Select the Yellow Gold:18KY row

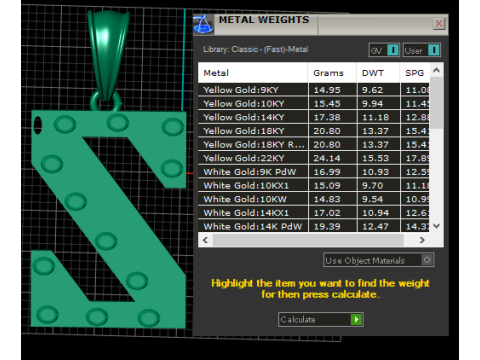coord(314,131)
